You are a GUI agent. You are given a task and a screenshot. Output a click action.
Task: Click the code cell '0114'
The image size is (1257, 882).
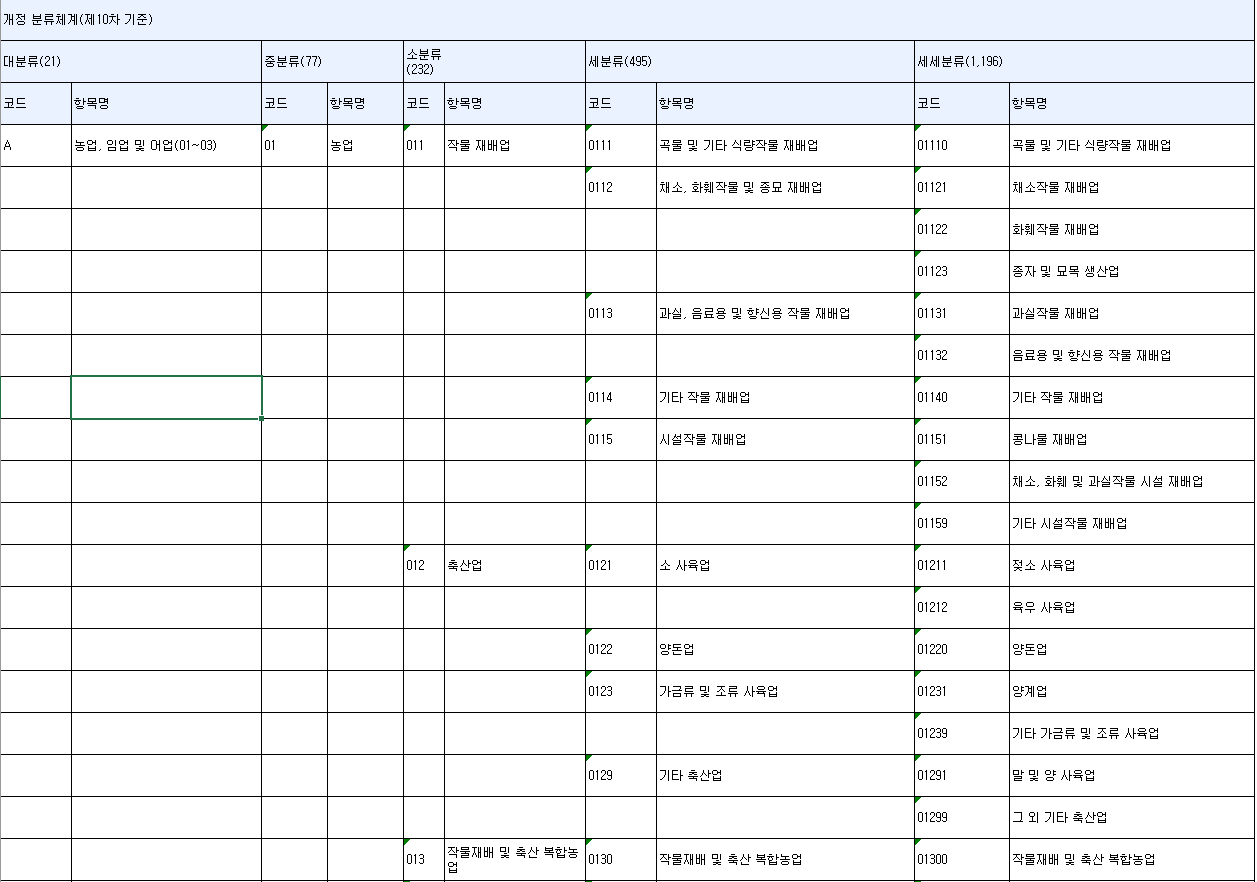pos(620,397)
